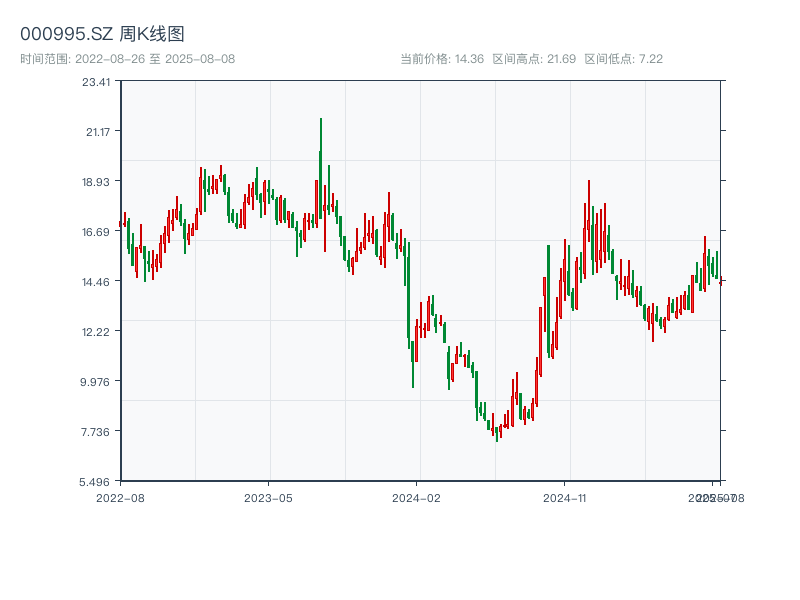Click y-axis value 21.17
The height and width of the screenshot is (600, 800).
pyautogui.click(x=98, y=132)
